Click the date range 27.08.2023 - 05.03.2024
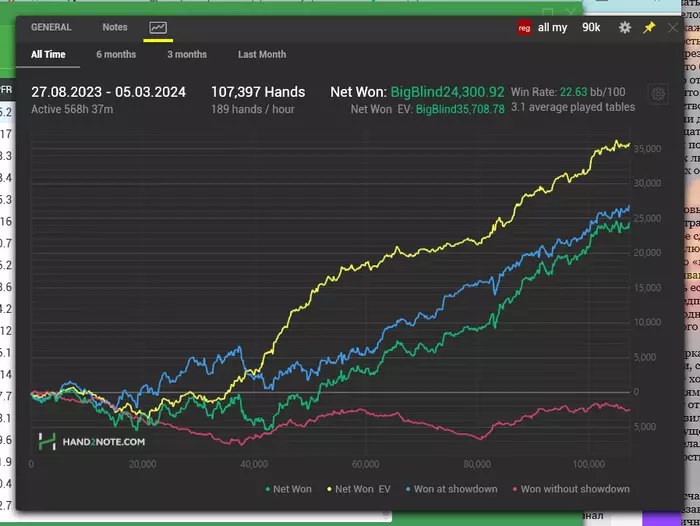Viewport: 700px width, 526px height. tap(108, 92)
